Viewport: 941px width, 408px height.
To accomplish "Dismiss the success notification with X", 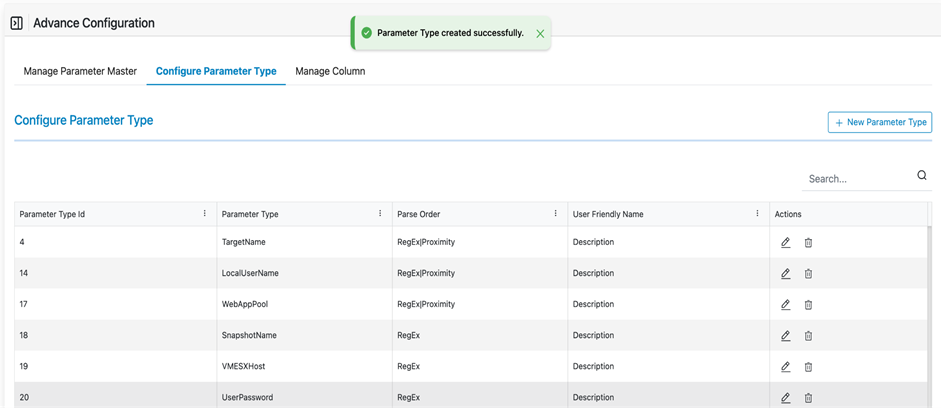I will coord(540,34).
